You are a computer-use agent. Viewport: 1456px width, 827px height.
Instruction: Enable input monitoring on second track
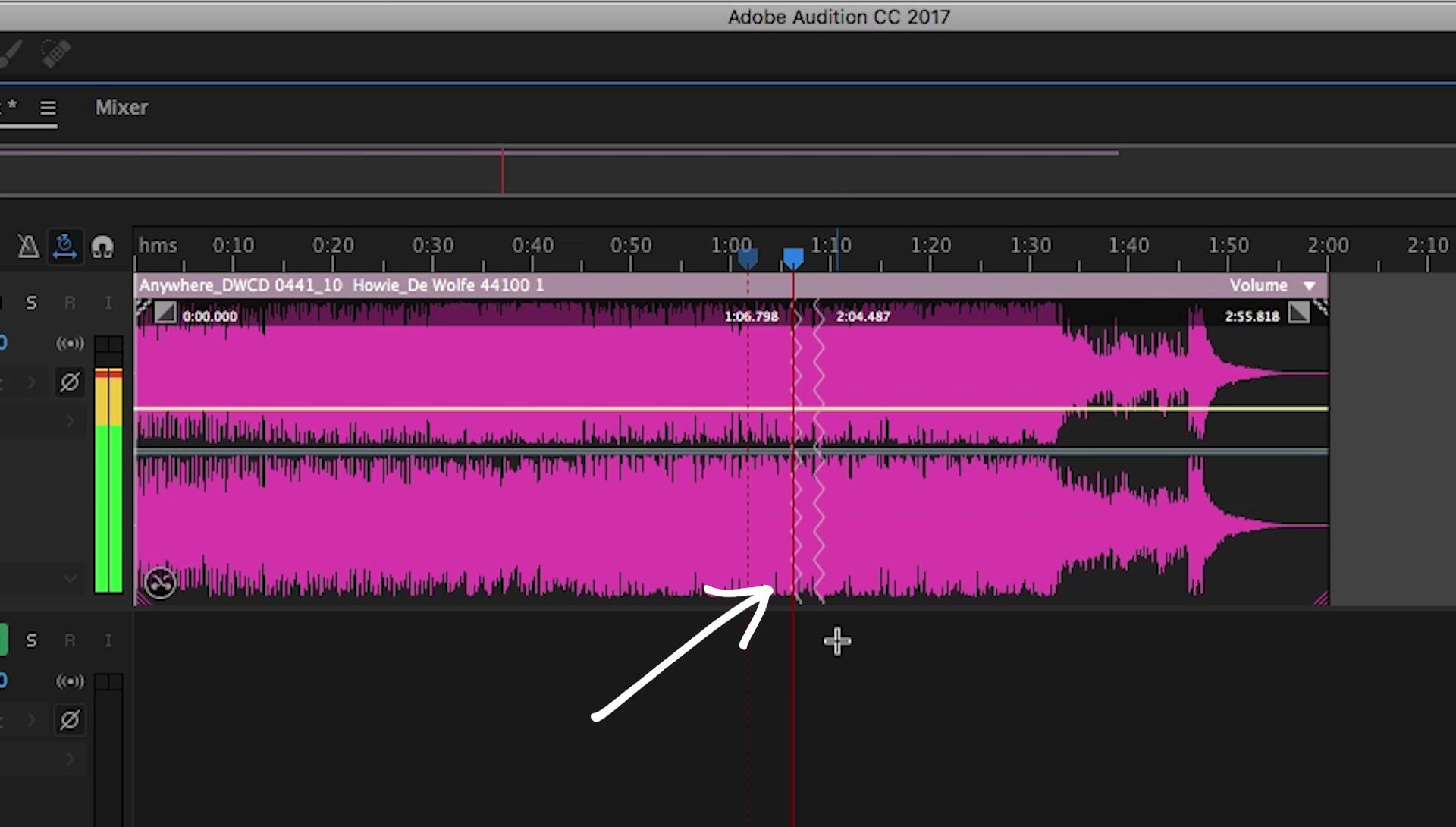(108, 641)
